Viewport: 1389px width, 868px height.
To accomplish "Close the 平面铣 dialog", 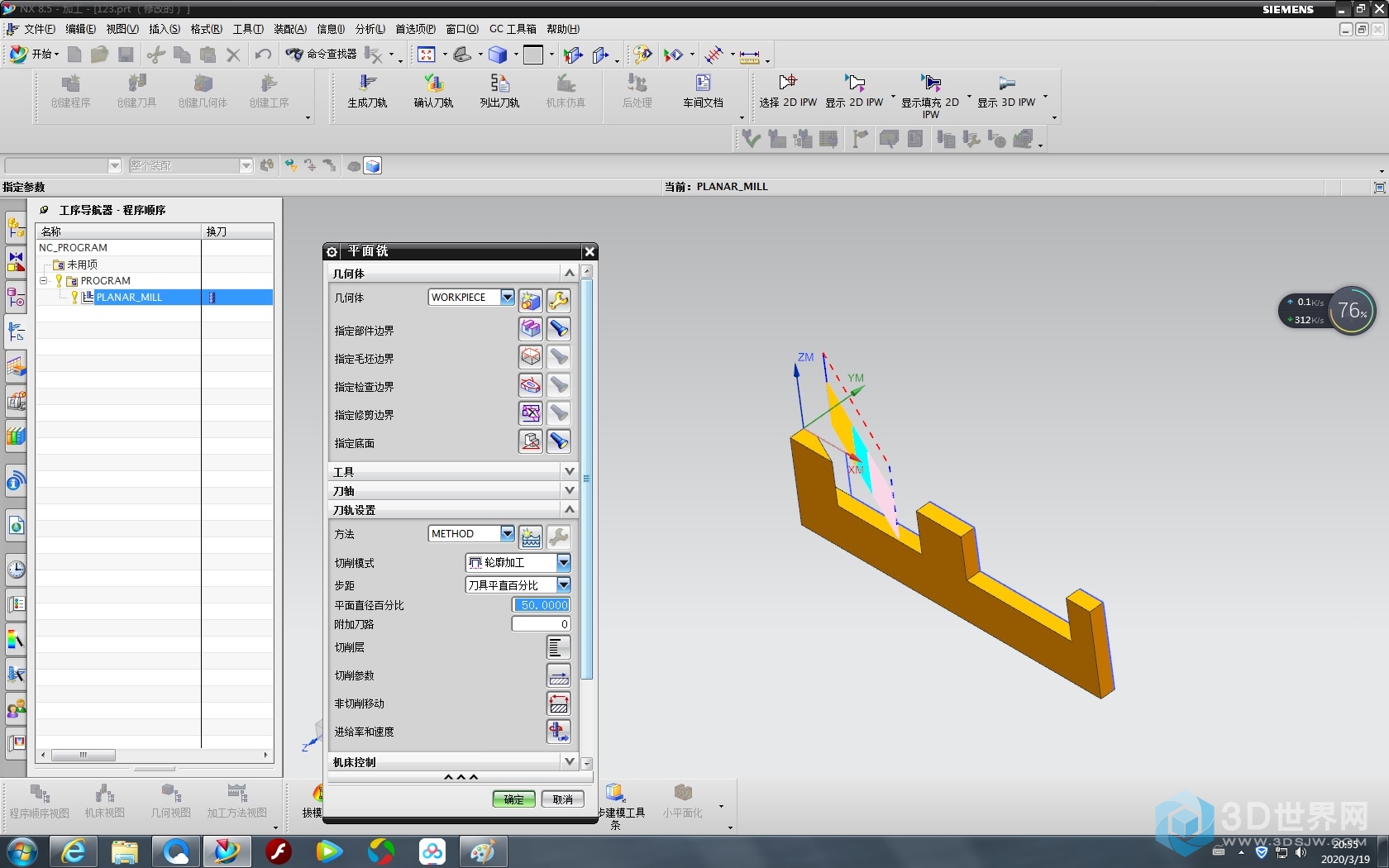I will pyautogui.click(x=589, y=251).
